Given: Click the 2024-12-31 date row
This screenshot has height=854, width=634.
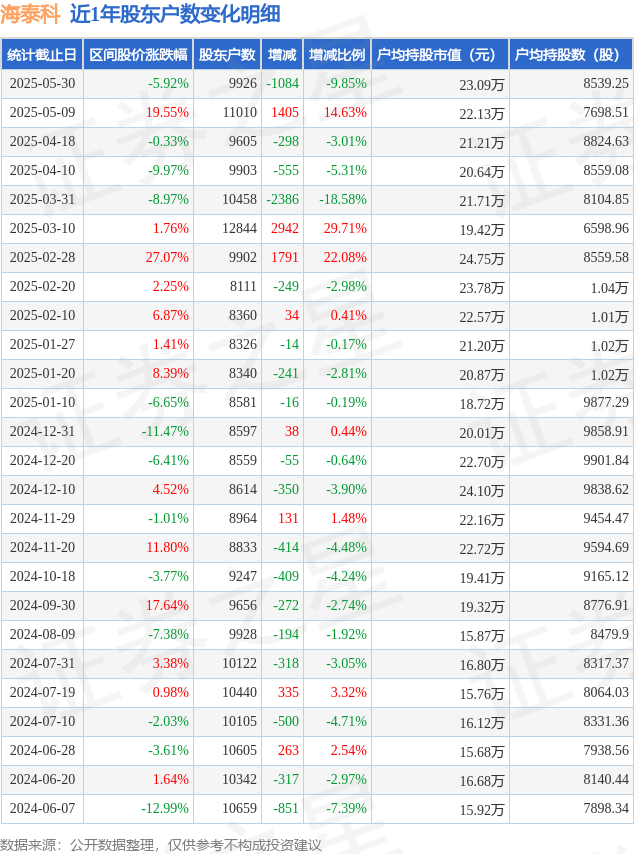Looking at the screenshot, I should point(317,431).
